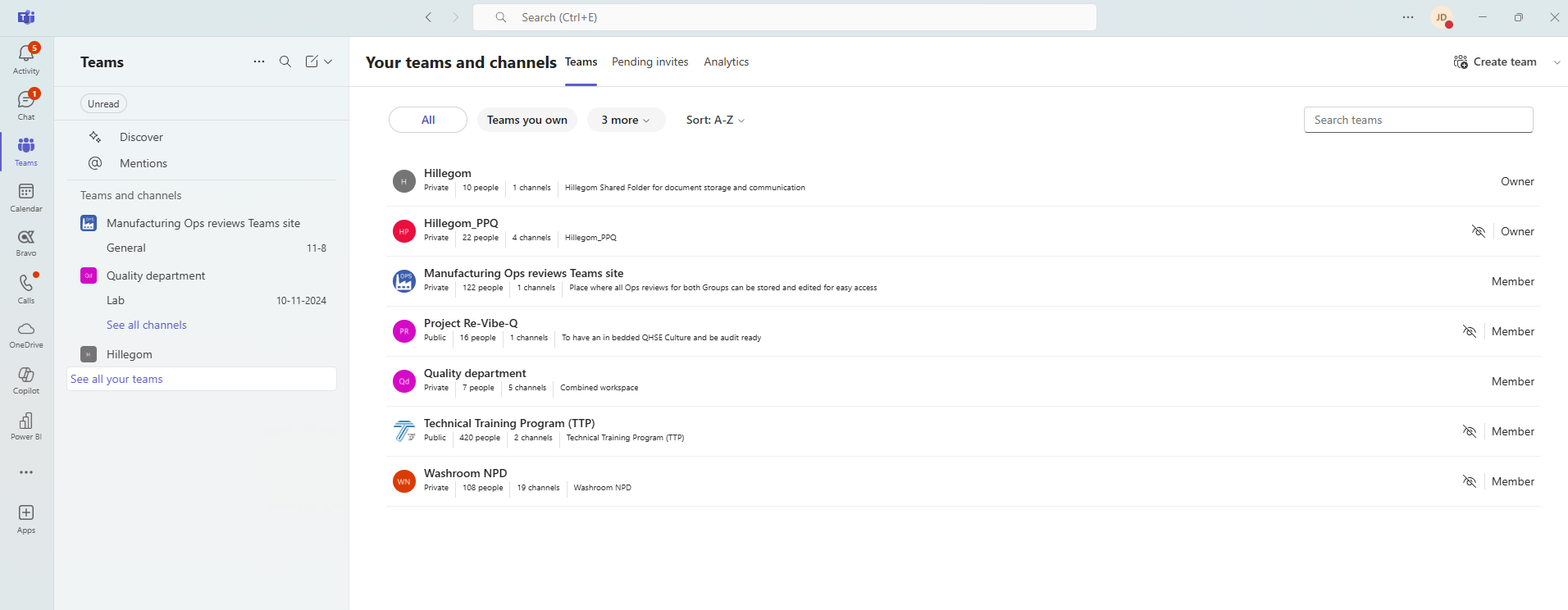Switch to Pending invites tab
This screenshot has width=1568, height=610.
[650, 61]
